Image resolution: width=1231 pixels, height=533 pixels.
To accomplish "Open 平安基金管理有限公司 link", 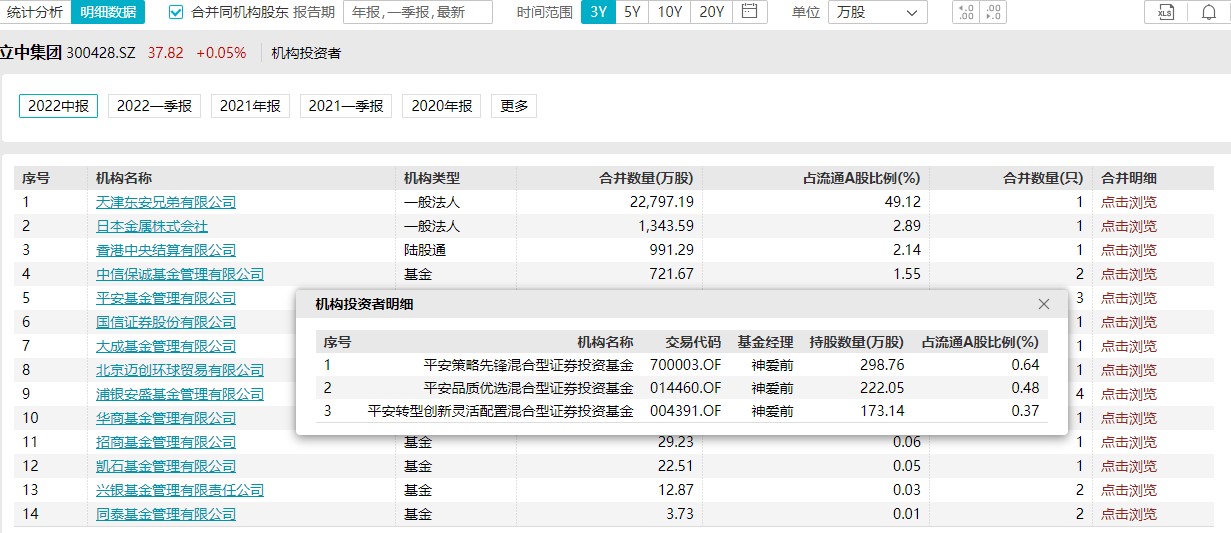I will tap(166, 298).
